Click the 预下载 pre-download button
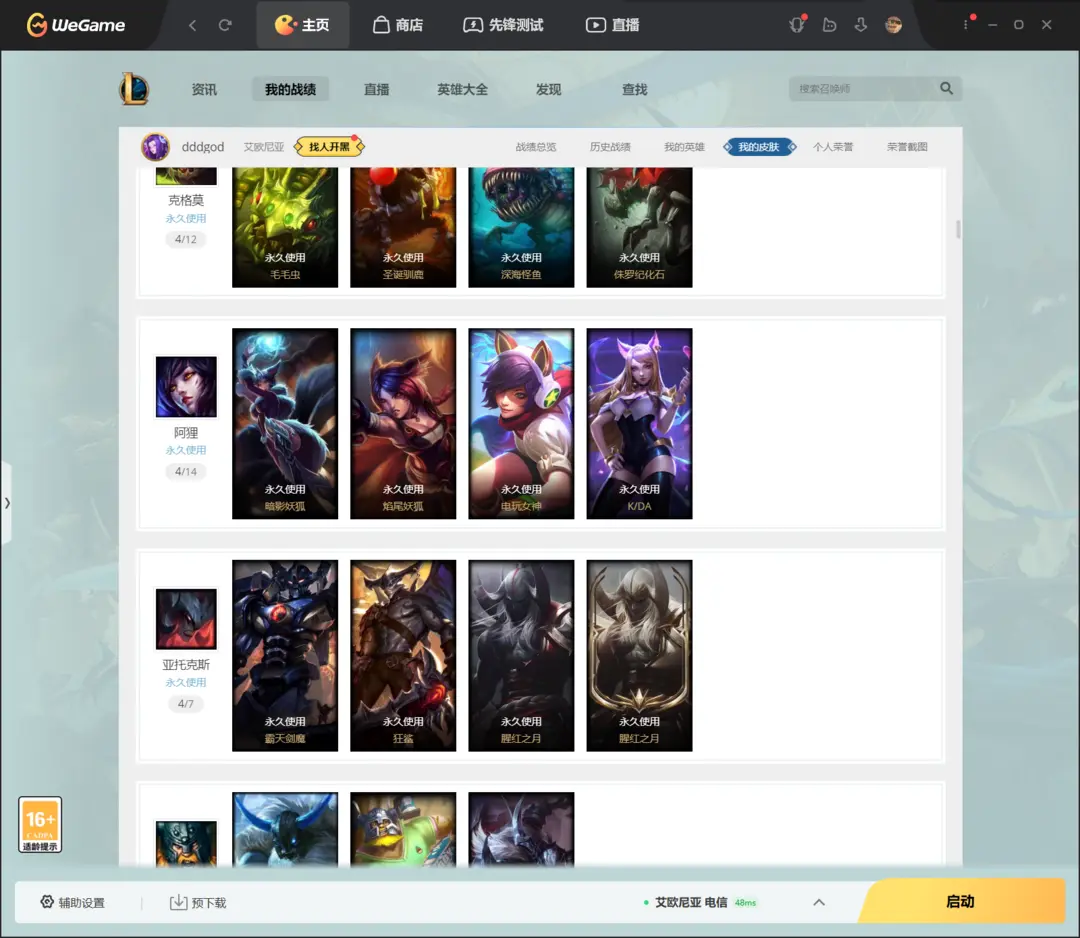1080x938 pixels. click(x=198, y=902)
